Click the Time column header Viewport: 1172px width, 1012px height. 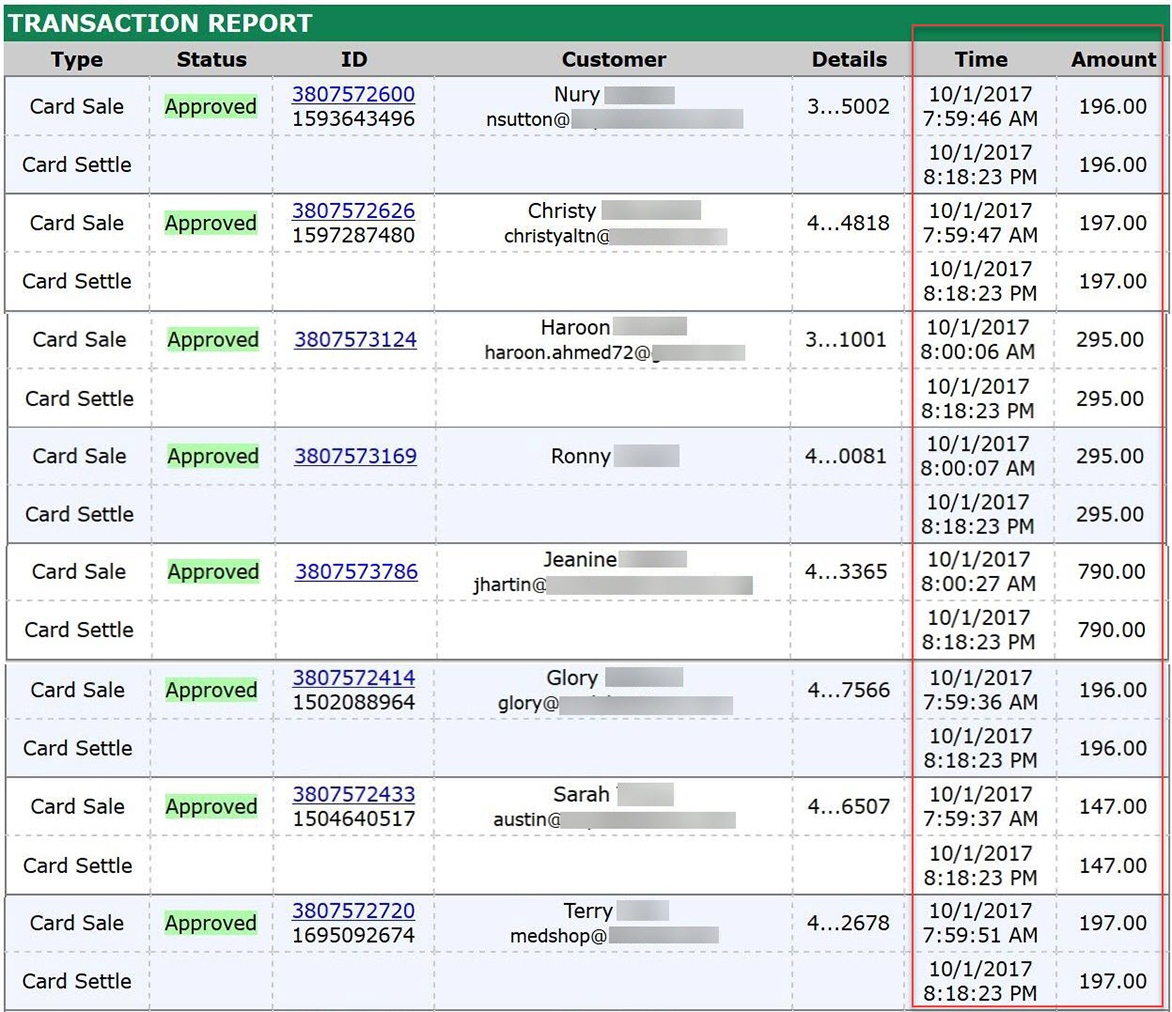(981, 60)
